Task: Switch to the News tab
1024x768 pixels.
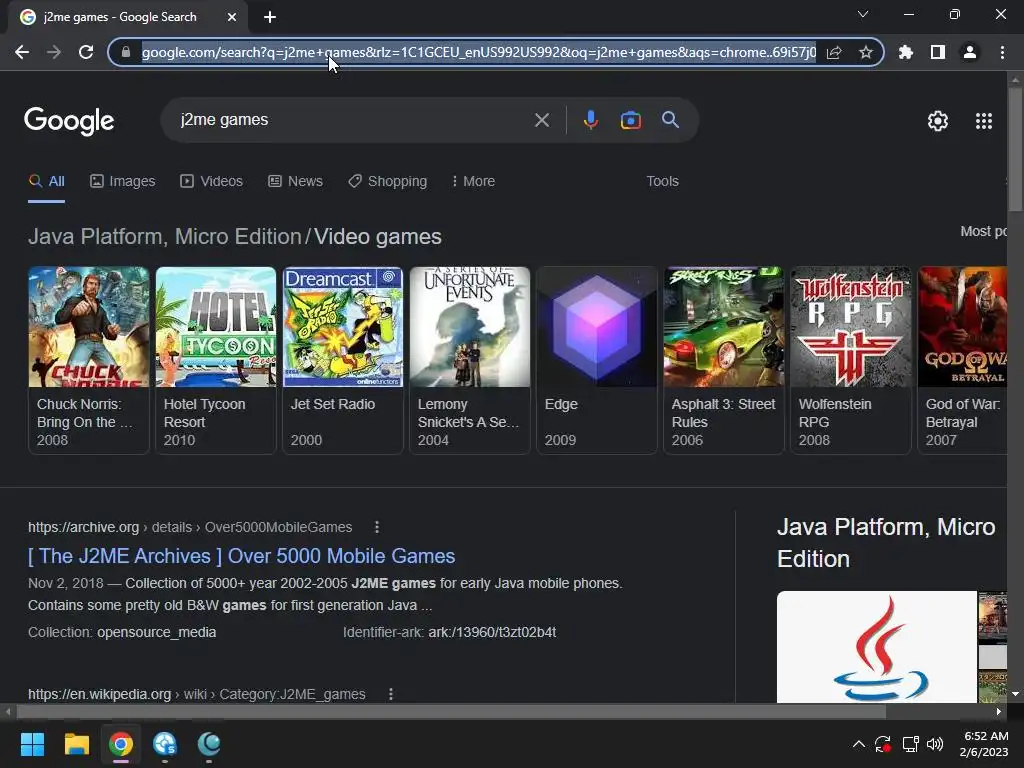Action: [295, 182]
